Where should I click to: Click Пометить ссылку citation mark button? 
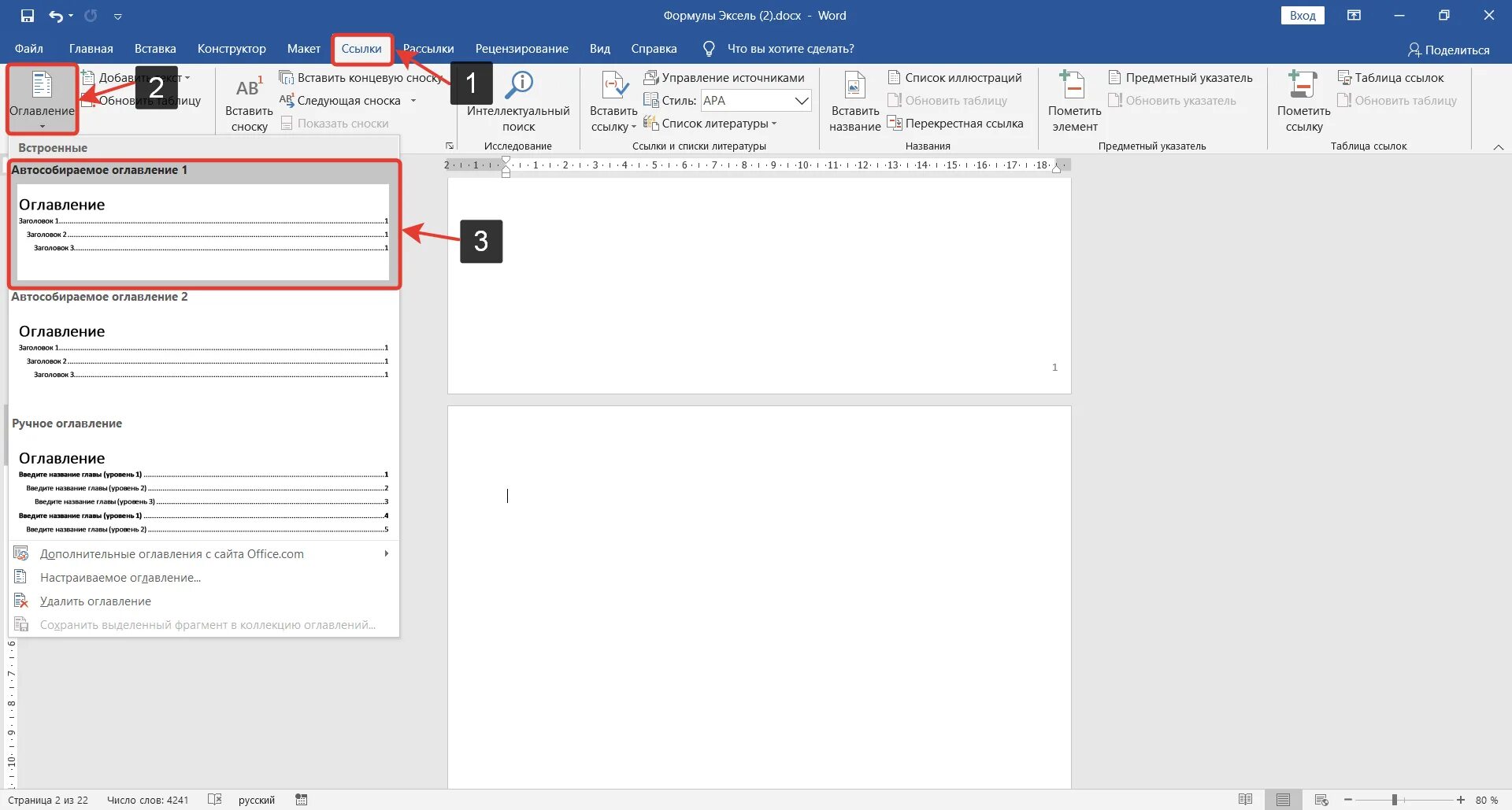coord(1303,102)
